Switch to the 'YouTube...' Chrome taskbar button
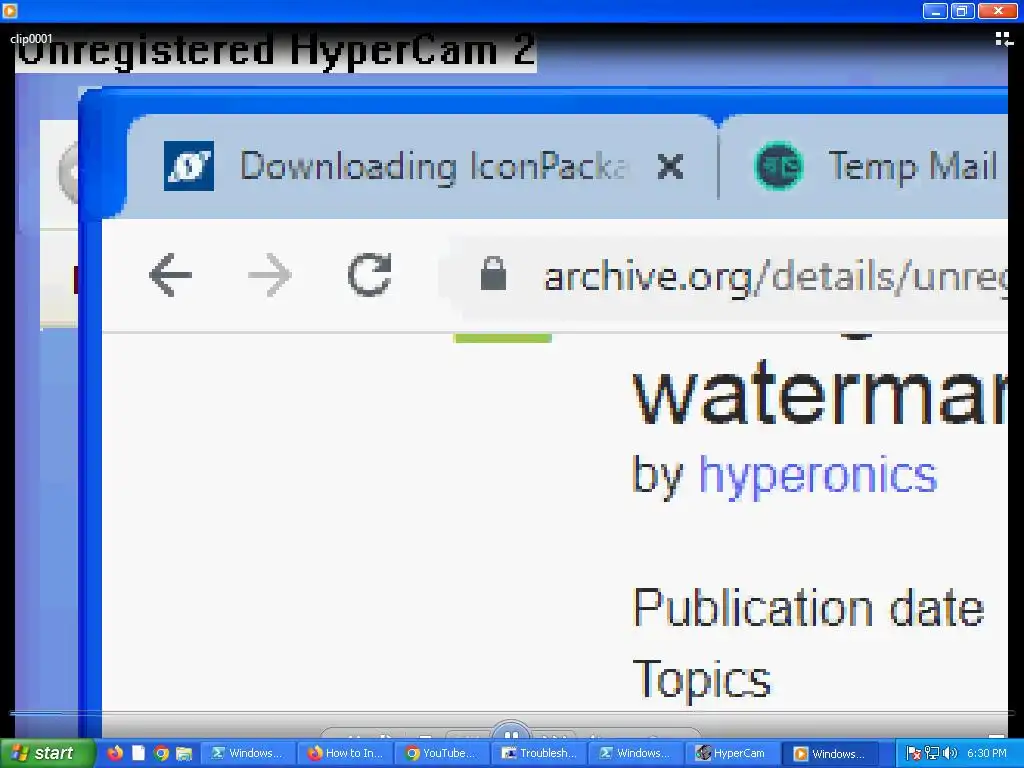This screenshot has height=768, width=1024. (x=442, y=754)
